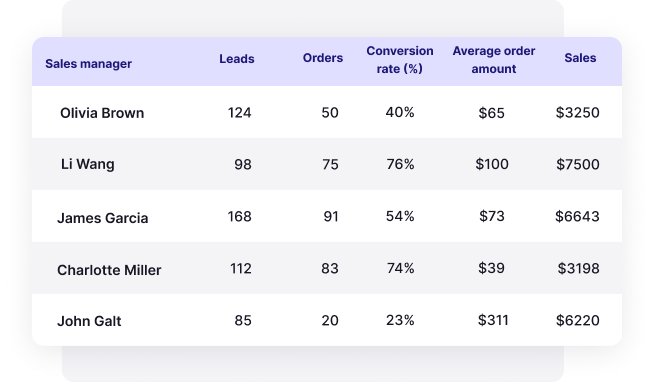Click the $7500 sales value
This screenshot has height=384, width=654.
coord(578,164)
